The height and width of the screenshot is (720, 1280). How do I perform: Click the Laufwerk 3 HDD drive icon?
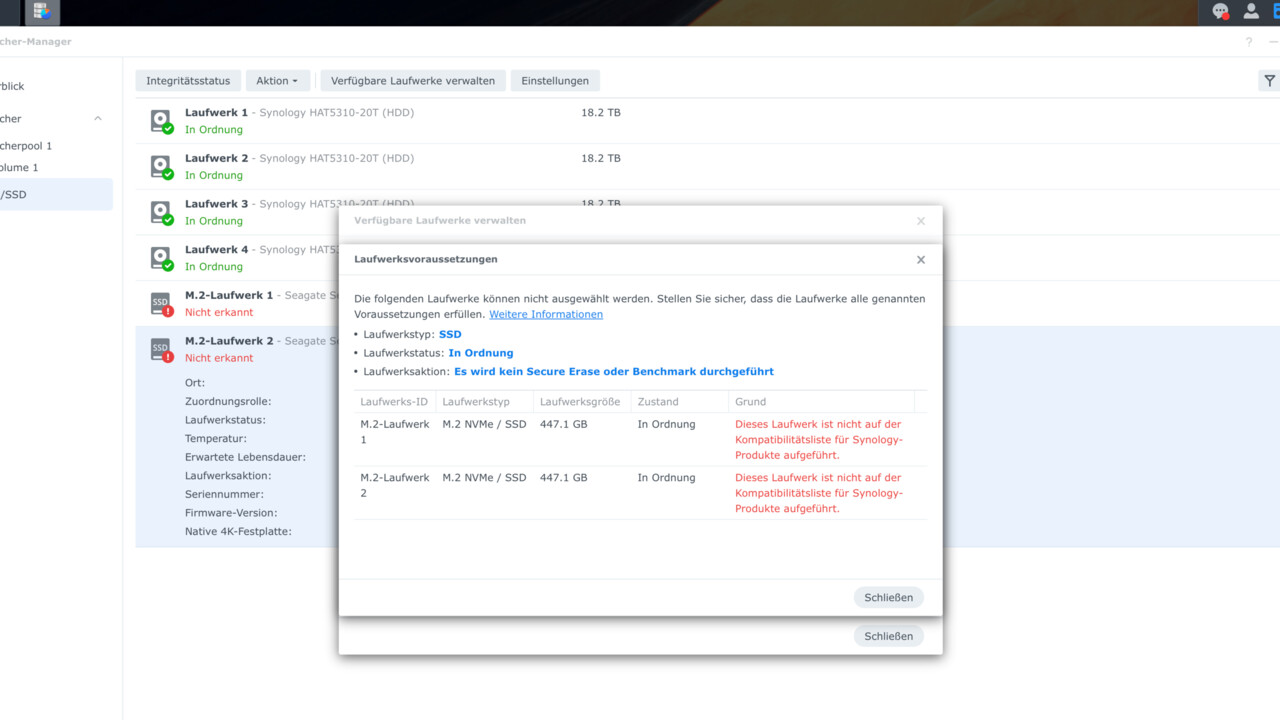click(160, 212)
